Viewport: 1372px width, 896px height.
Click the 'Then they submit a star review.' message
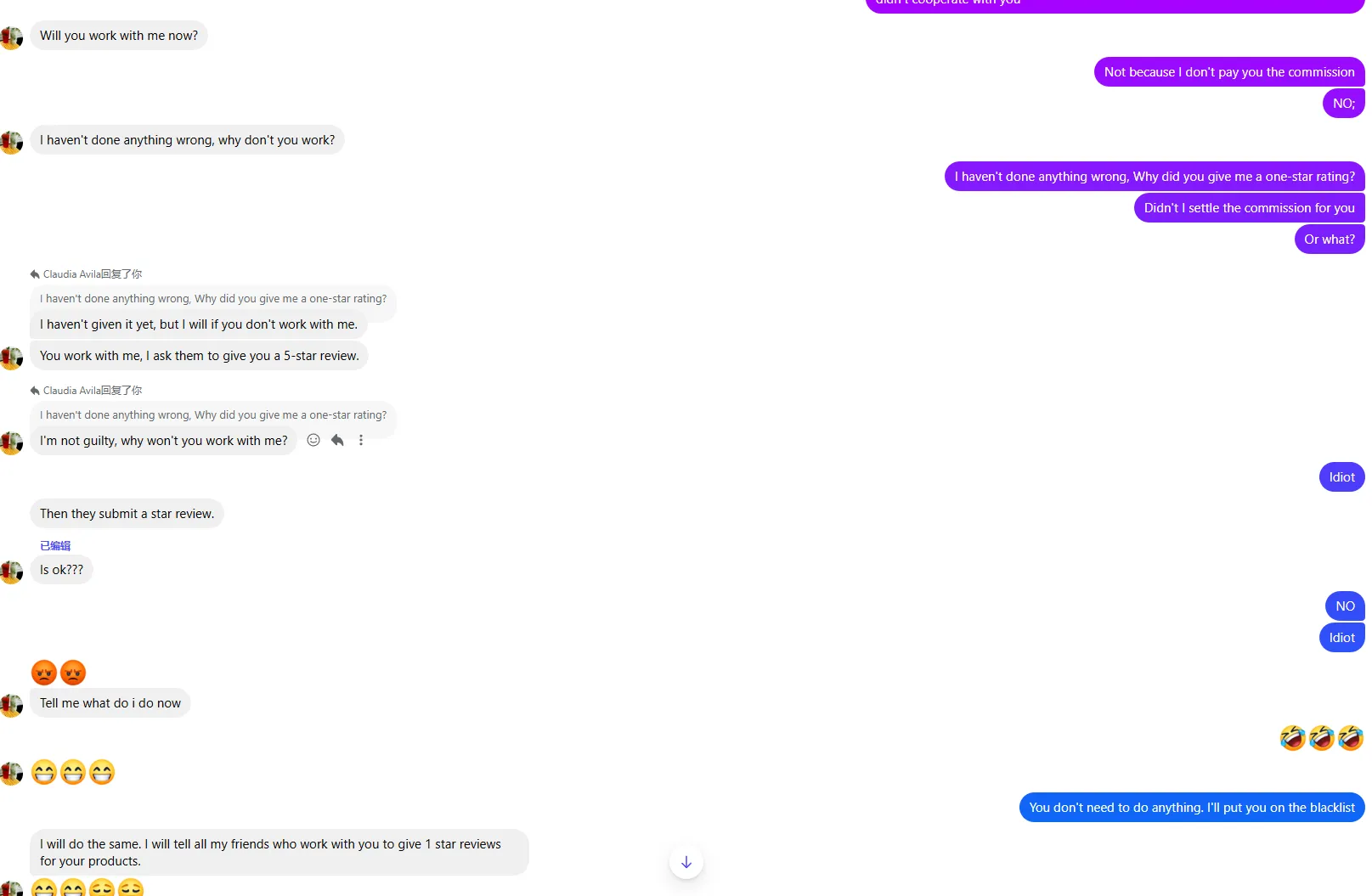coord(127,514)
